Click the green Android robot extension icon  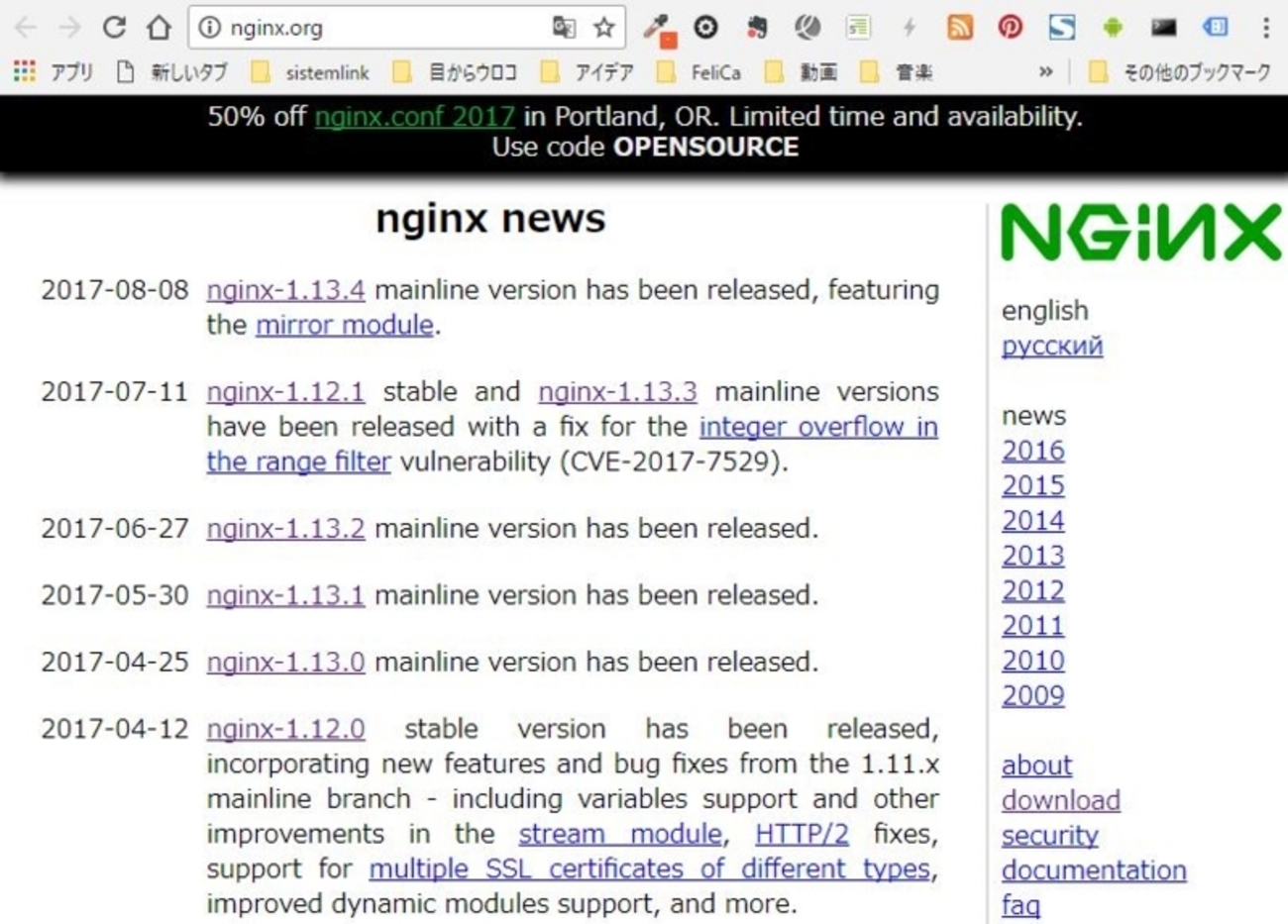tap(1112, 29)
